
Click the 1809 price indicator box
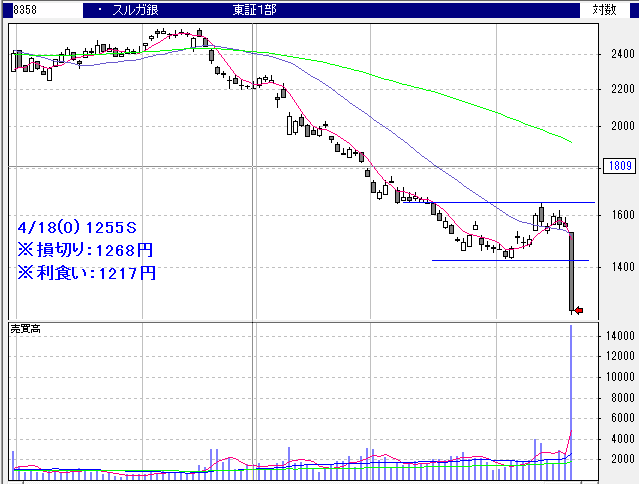click(621, 166)
